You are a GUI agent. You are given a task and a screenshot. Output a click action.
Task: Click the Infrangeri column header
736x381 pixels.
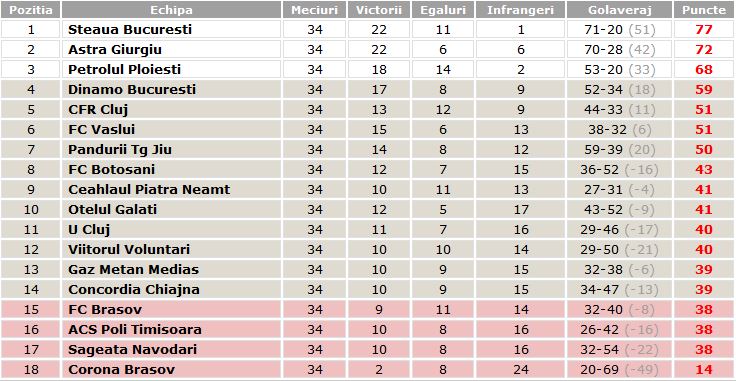521,10
